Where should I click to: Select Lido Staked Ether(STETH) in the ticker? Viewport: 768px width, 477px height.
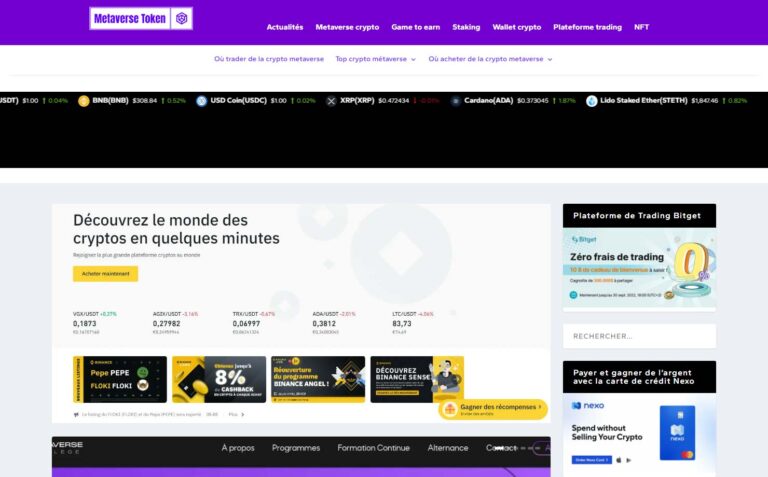tap(644, 100)
